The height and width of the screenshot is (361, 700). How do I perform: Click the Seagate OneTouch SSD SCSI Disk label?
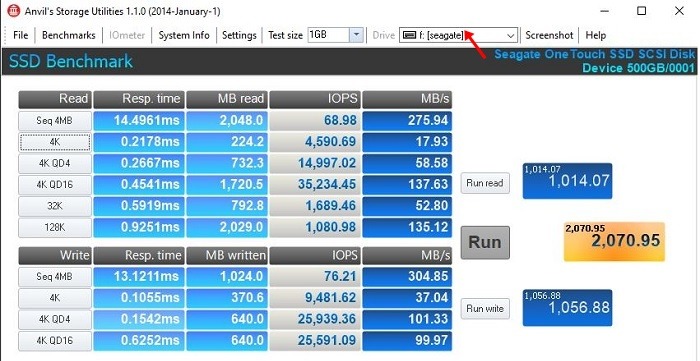595,54
